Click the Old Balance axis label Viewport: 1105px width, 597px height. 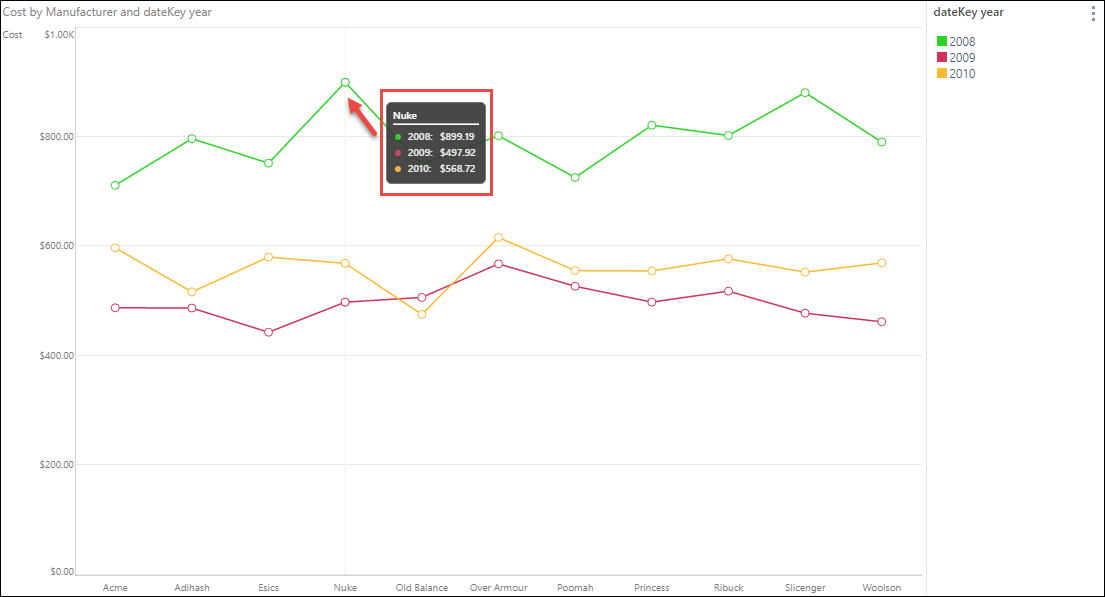tap(421, 588)
